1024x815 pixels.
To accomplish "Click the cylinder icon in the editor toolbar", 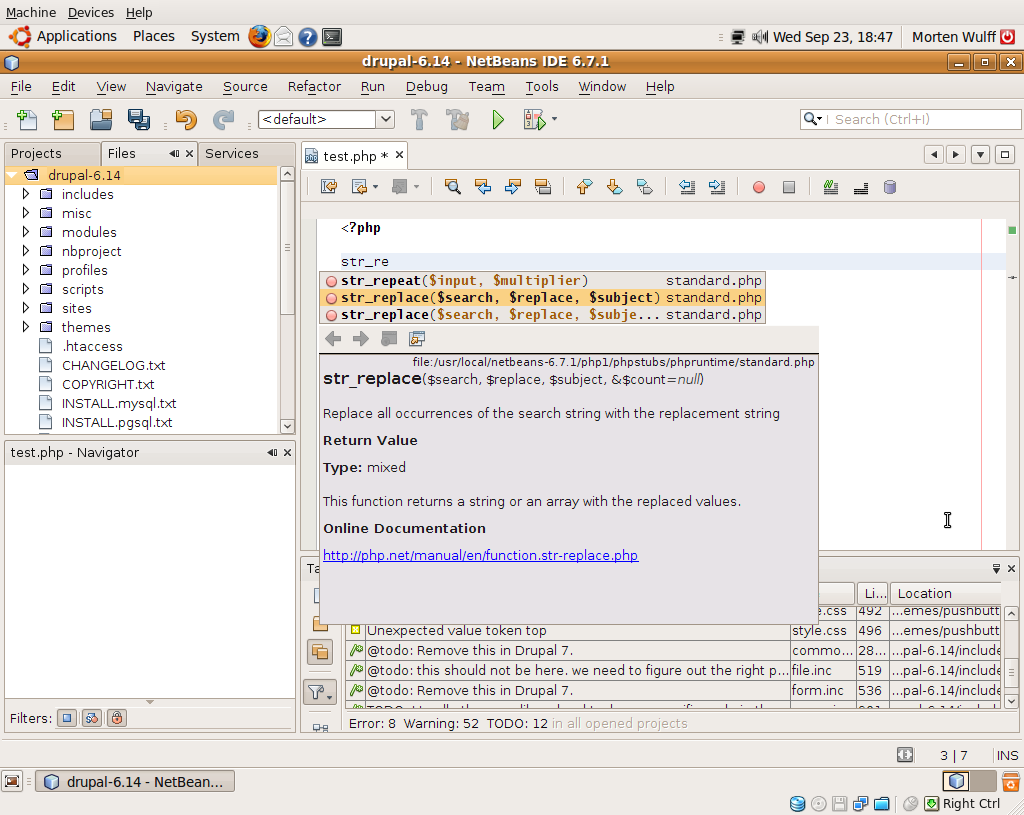I will coord(889,187).
